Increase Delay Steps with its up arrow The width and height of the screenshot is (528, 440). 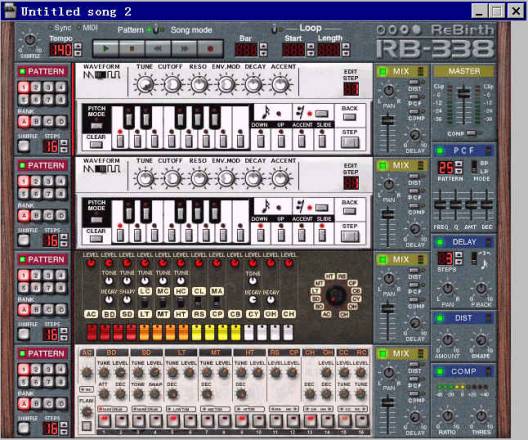click(458, 255)
